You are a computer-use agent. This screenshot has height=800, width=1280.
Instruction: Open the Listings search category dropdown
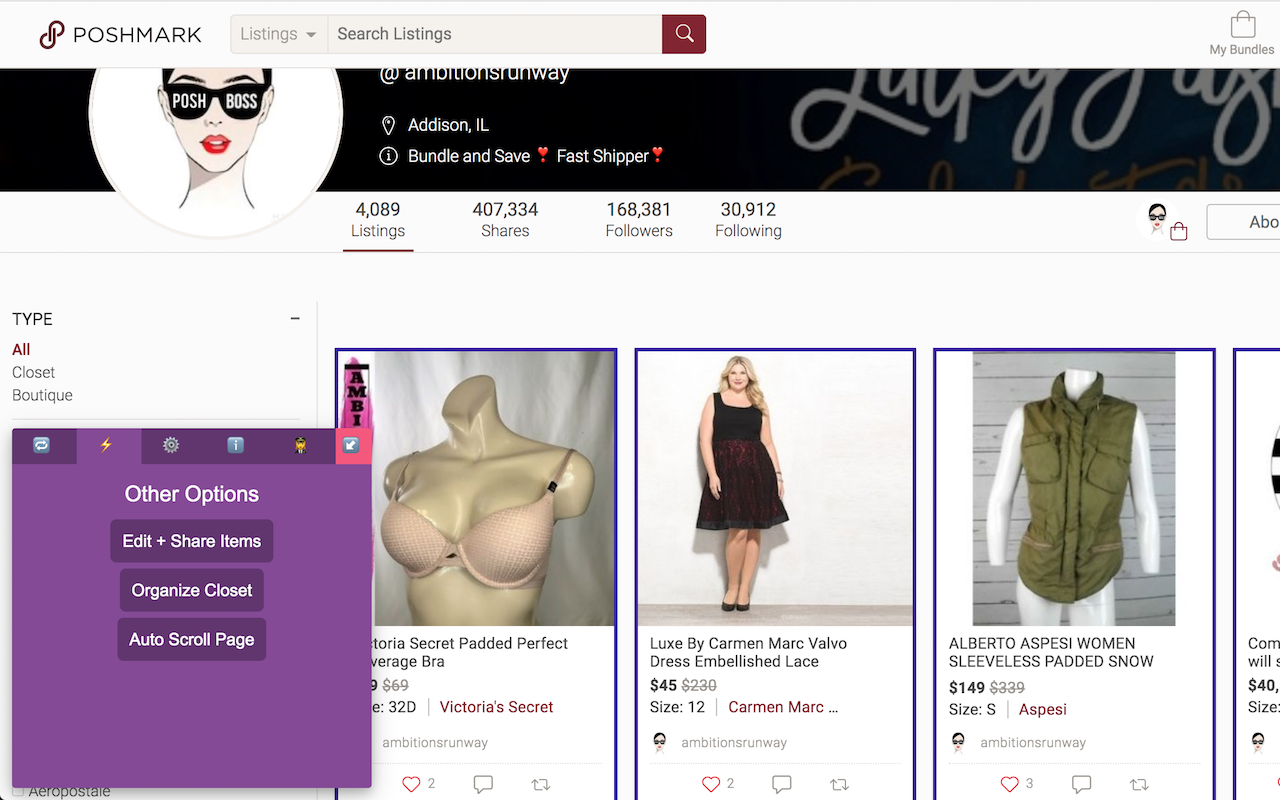click(x=279, y=34)
